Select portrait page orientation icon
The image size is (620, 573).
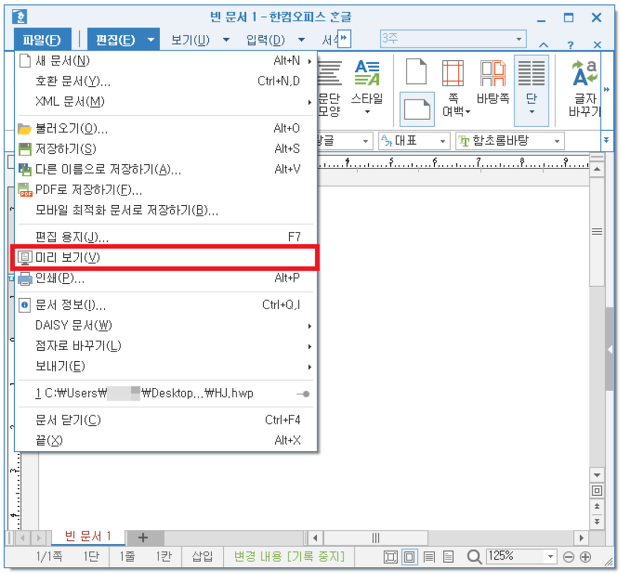point(416,72)
